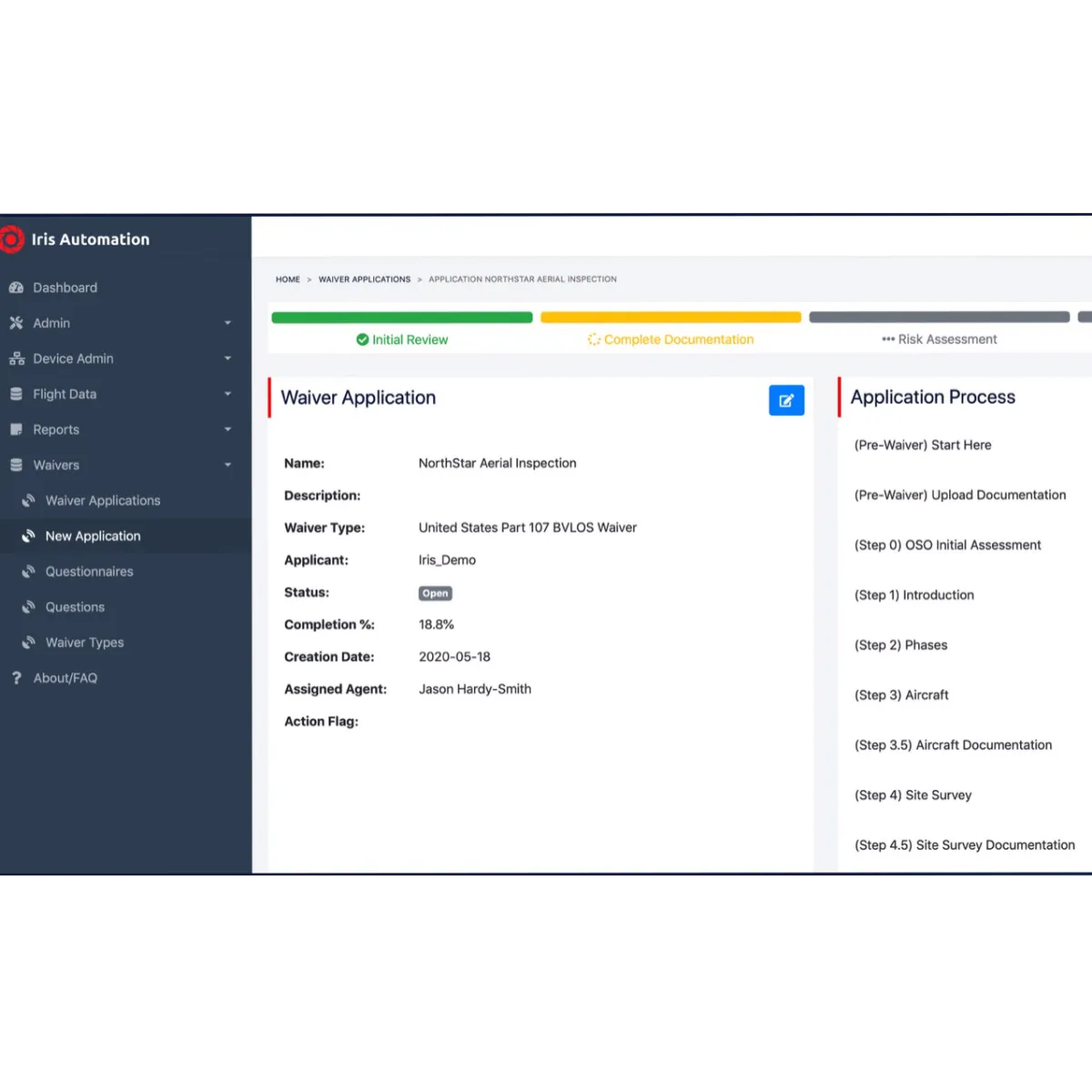Collapse the Waivers menu arrow
The image size is (1092, 1092).
(x=227, y=465)
